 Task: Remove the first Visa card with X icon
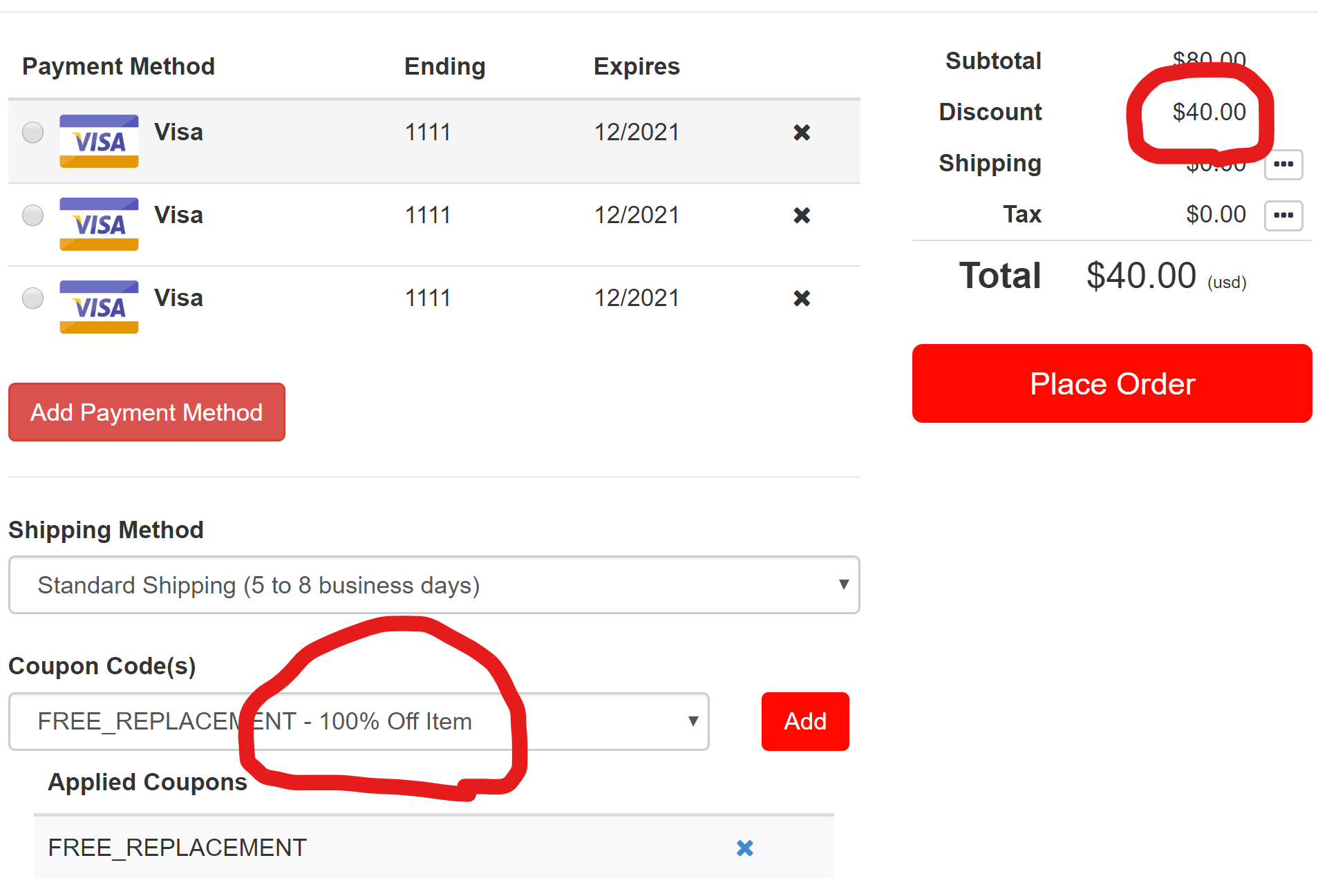[802, 133]
